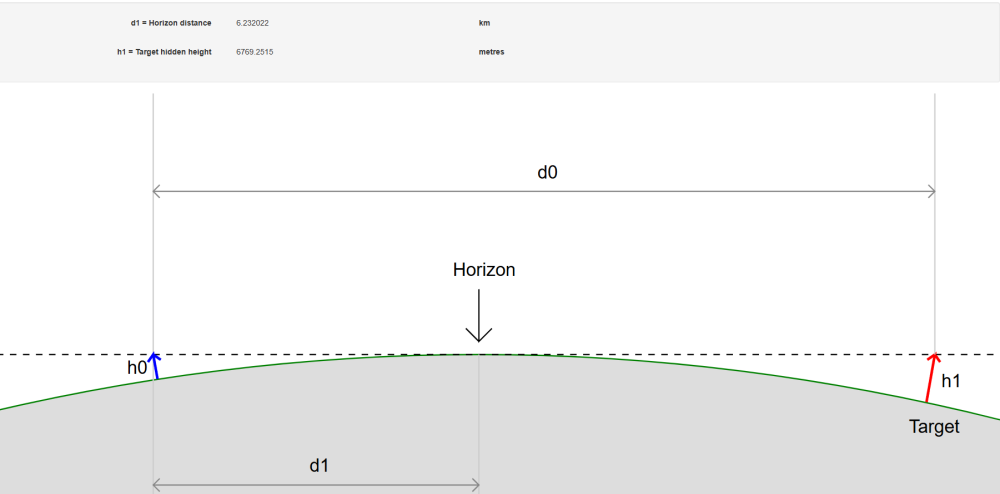Click the red h1 hidden height arrow
Image resolution: width=1000 pixels, height=494 pixels.
[932, 378]
